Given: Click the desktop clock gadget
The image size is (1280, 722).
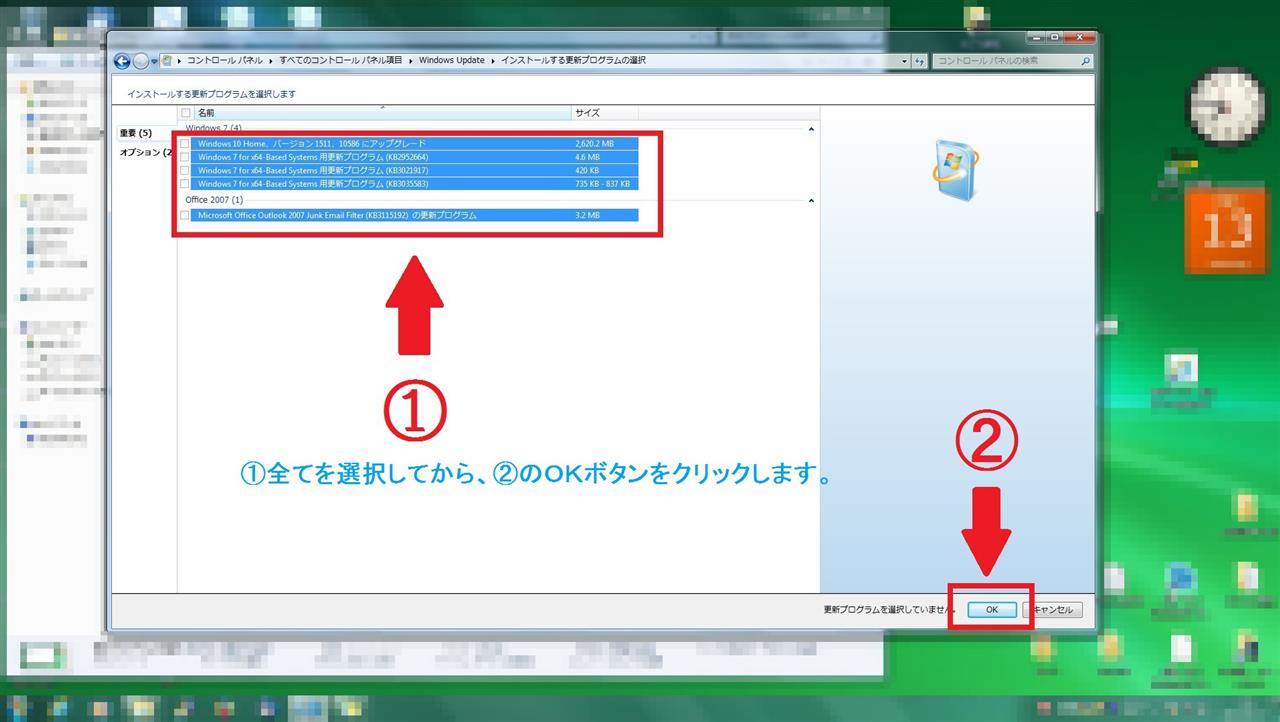Looking at the screenshot, I should tap(1226, 107).
